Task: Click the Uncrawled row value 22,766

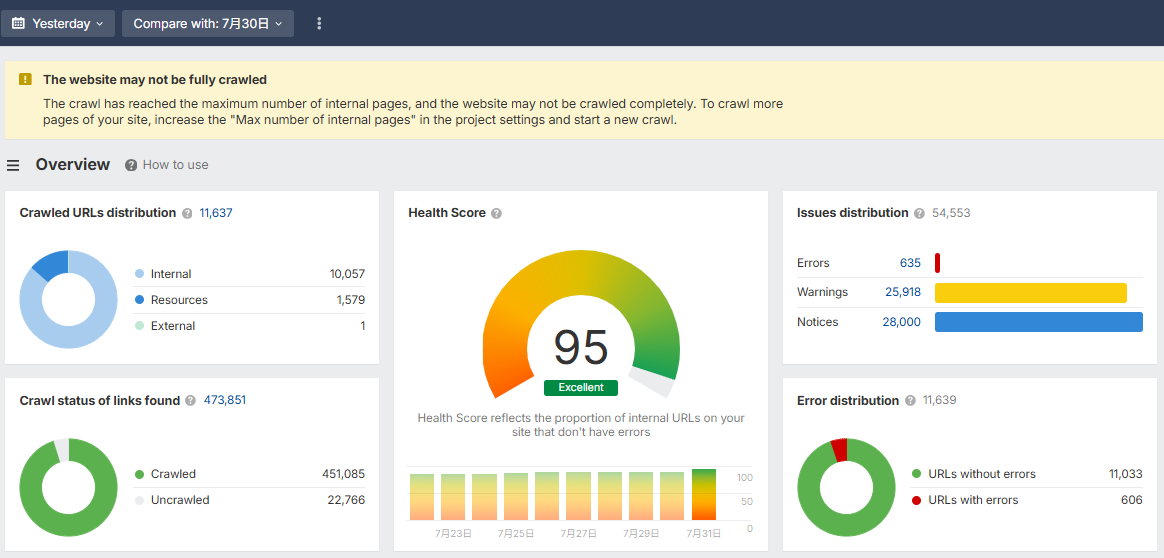Action: point(346,500)
